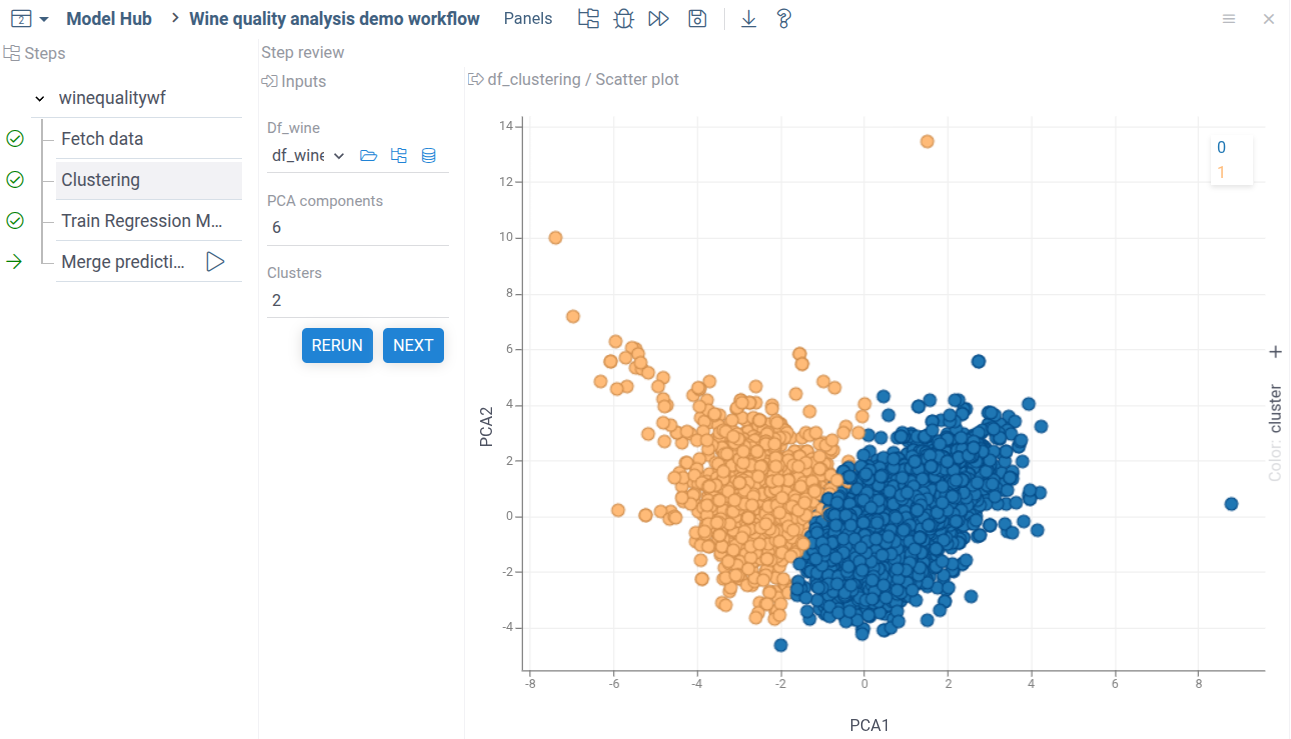Open the workflow panels layout icon
The height and width of the screenshot is (739, 1291).
pos(588,18)
